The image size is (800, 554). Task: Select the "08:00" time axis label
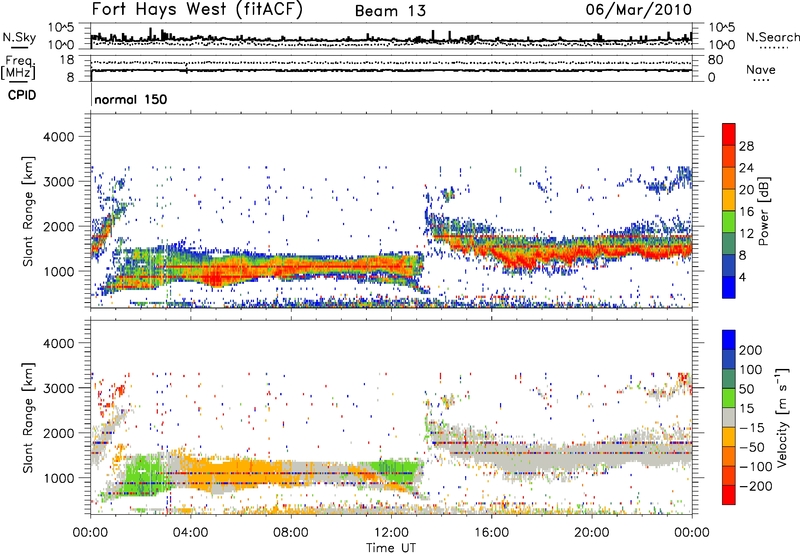click(291, 533)
